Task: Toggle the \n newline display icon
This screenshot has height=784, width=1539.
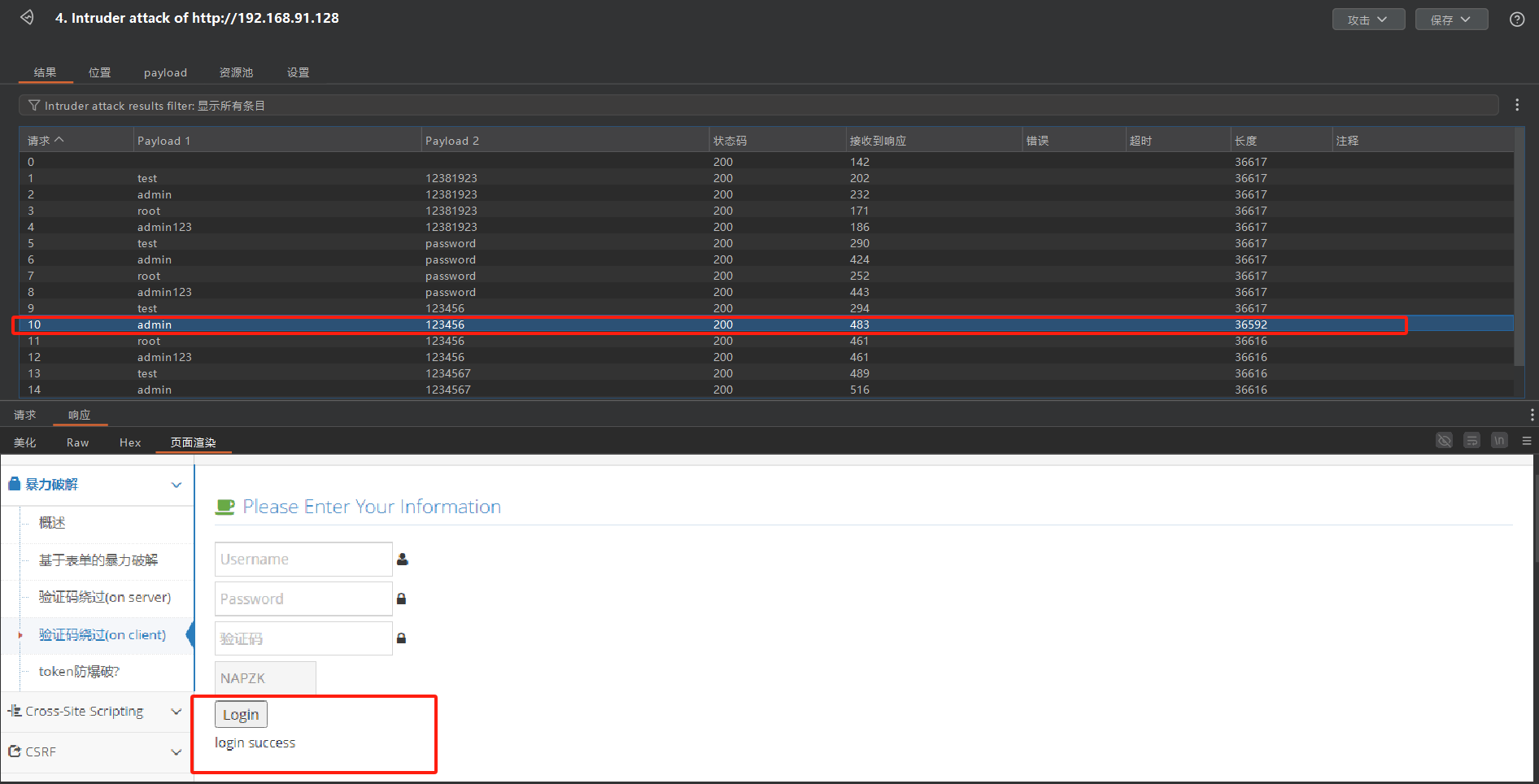Action: point(1499,441)
